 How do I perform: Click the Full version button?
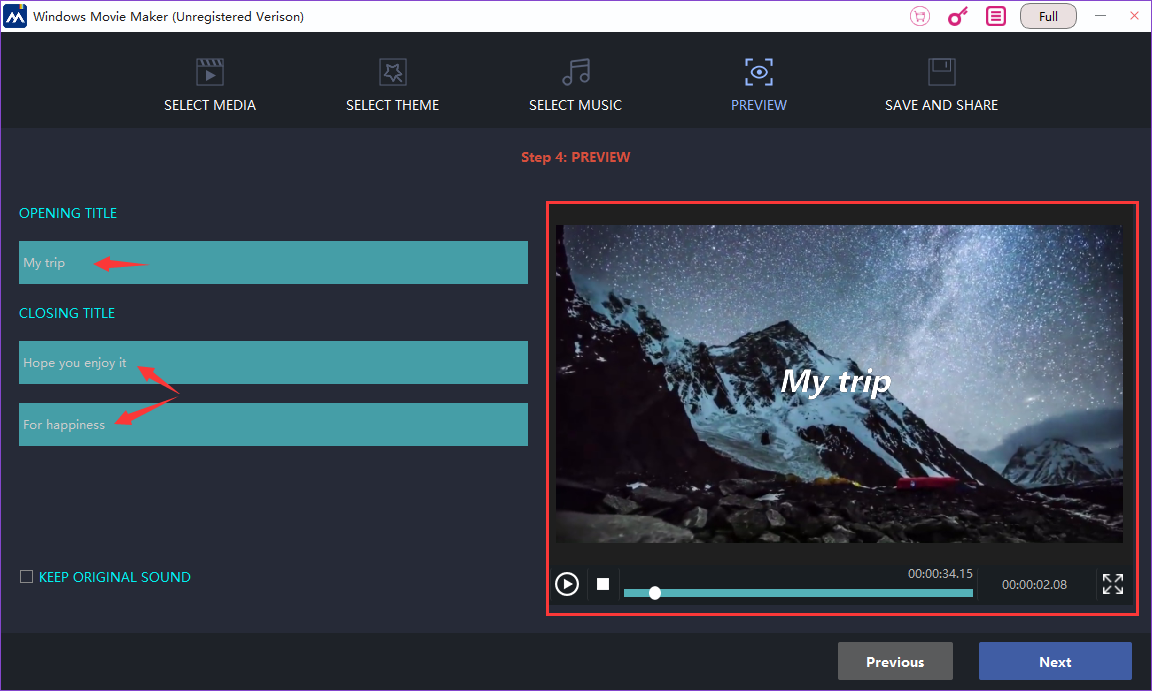tap(1048, 16)
